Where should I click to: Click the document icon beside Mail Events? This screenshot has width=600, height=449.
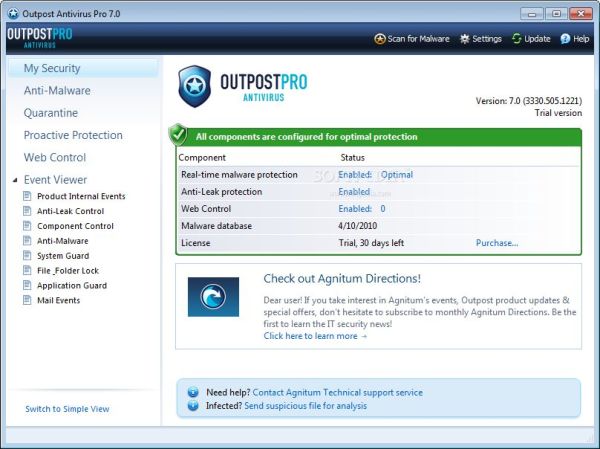pos(27,300)
